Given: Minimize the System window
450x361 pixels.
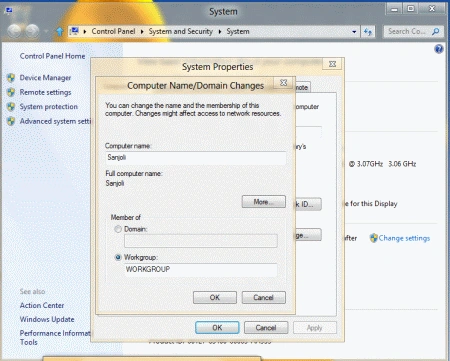Looking at the screenshot, I should pos(394,9).
